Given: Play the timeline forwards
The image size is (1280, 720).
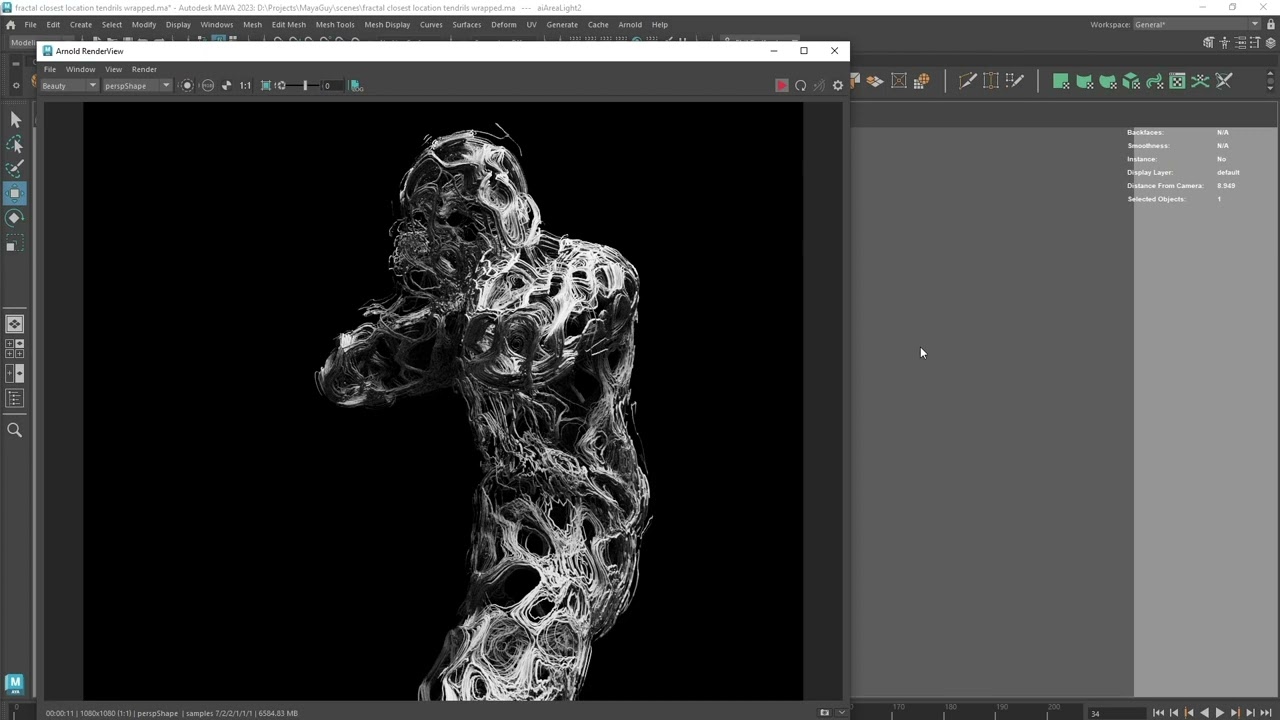Looking at the screenshot, I should click(1219, 713).
